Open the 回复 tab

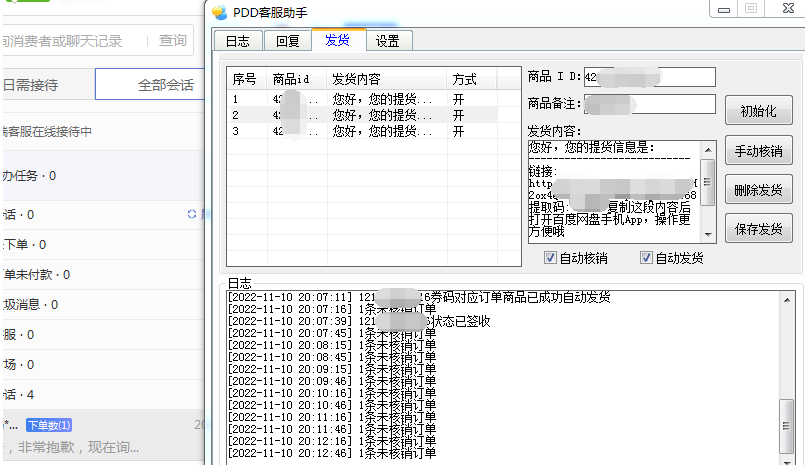click(x=287, y=41)
